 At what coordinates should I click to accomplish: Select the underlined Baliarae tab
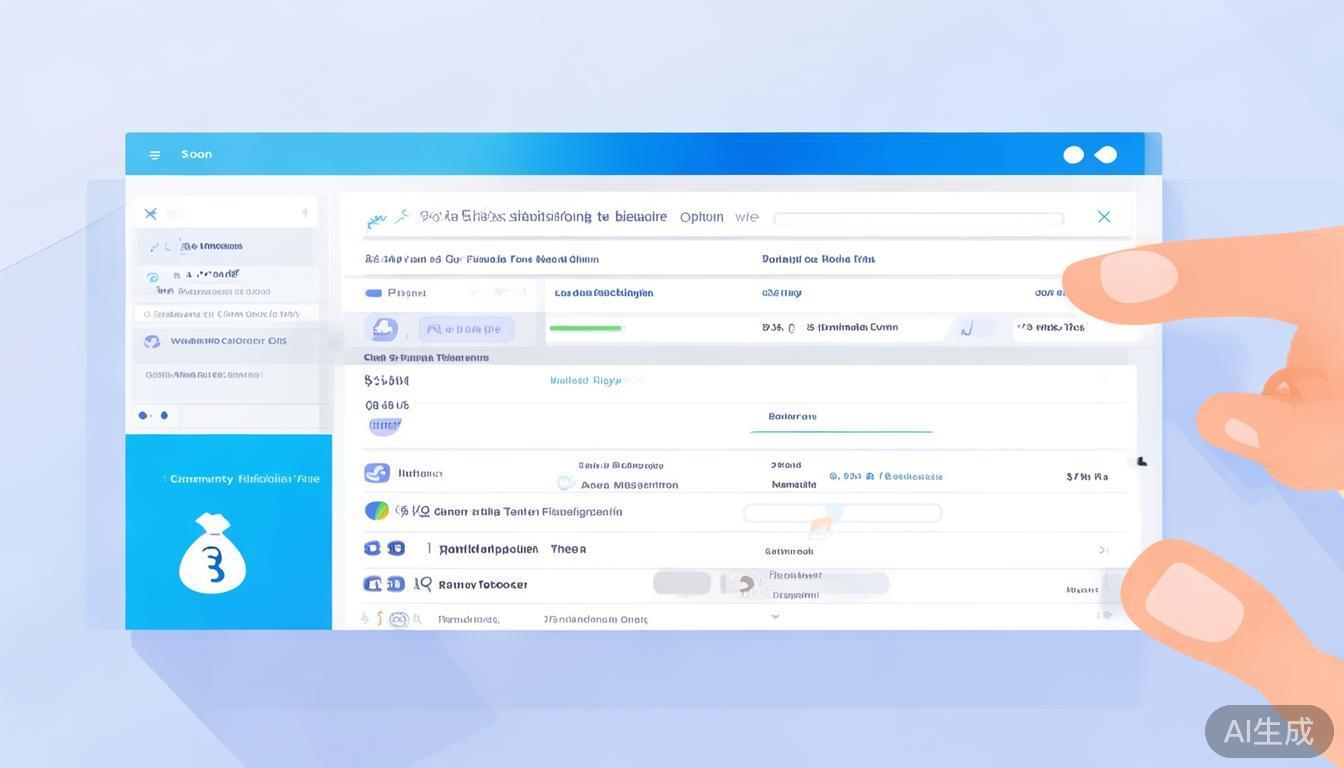tap(792, 417)
